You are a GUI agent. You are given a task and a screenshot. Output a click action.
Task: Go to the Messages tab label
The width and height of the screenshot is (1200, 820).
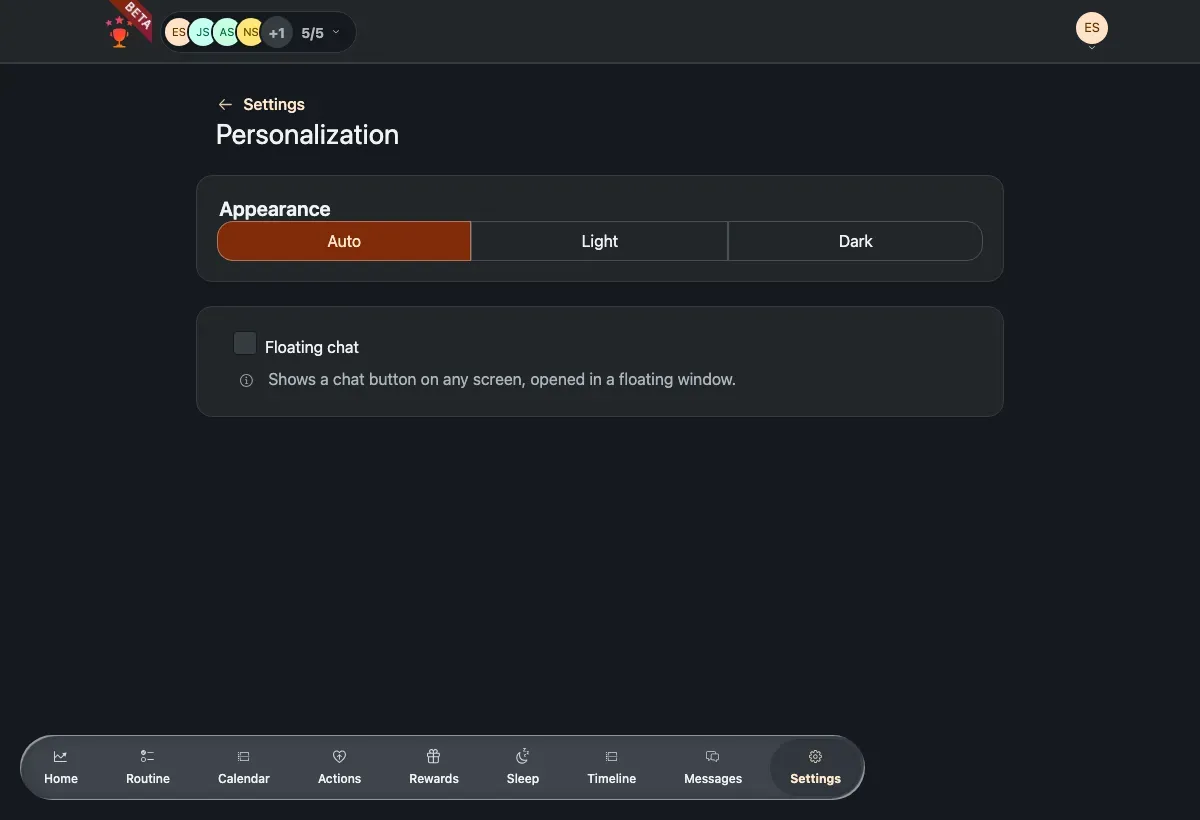pyautogui.click(x=713, y=778)
